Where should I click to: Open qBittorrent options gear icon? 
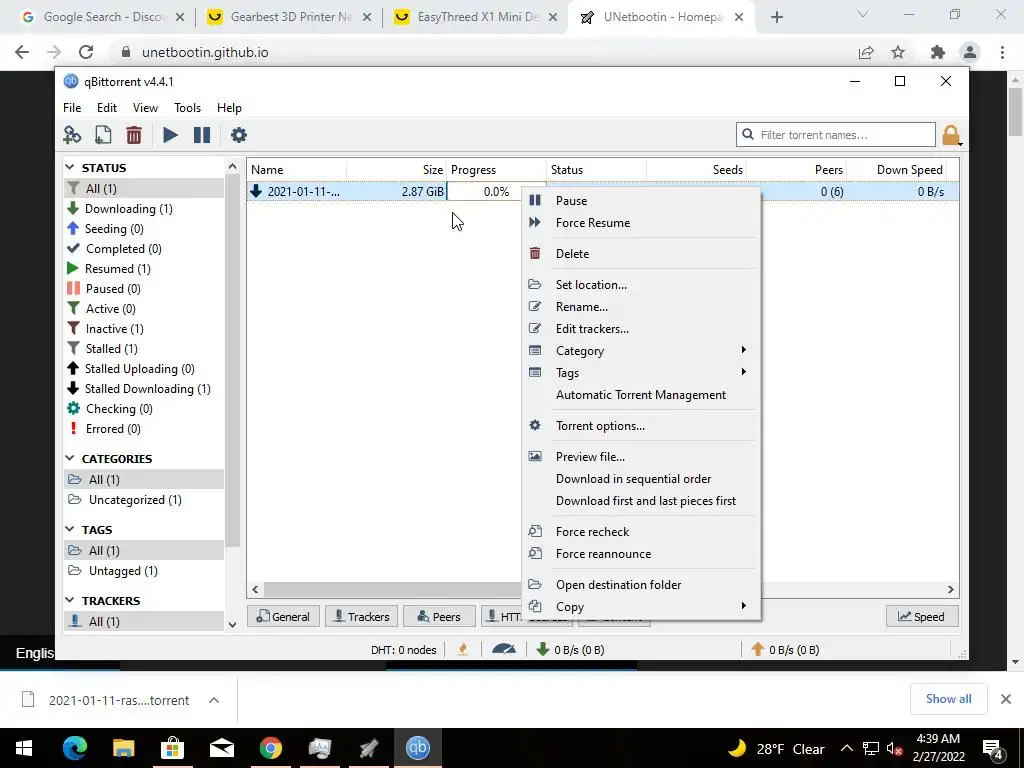[239, 135]
